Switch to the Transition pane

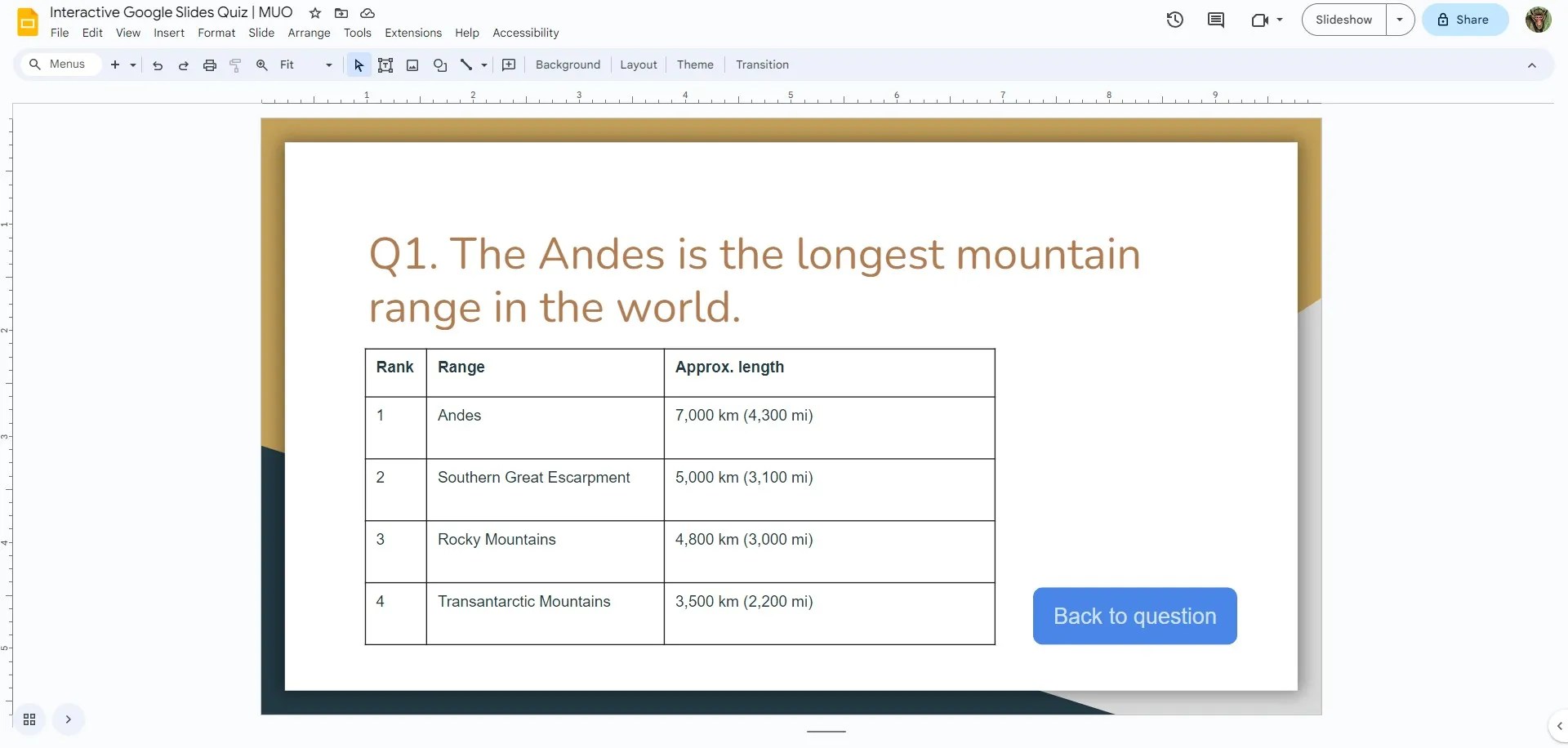click(762, 65)
